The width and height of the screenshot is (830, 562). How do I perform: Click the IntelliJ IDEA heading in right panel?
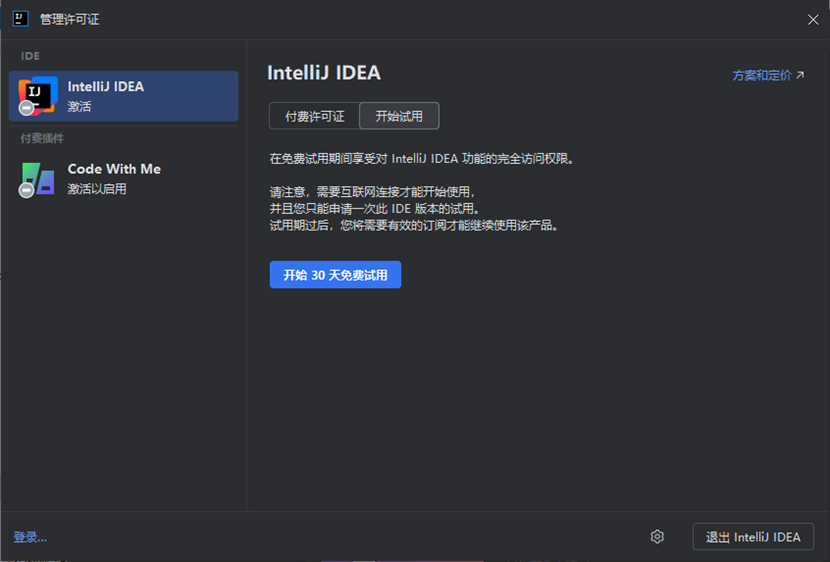[x=324, y=73]
